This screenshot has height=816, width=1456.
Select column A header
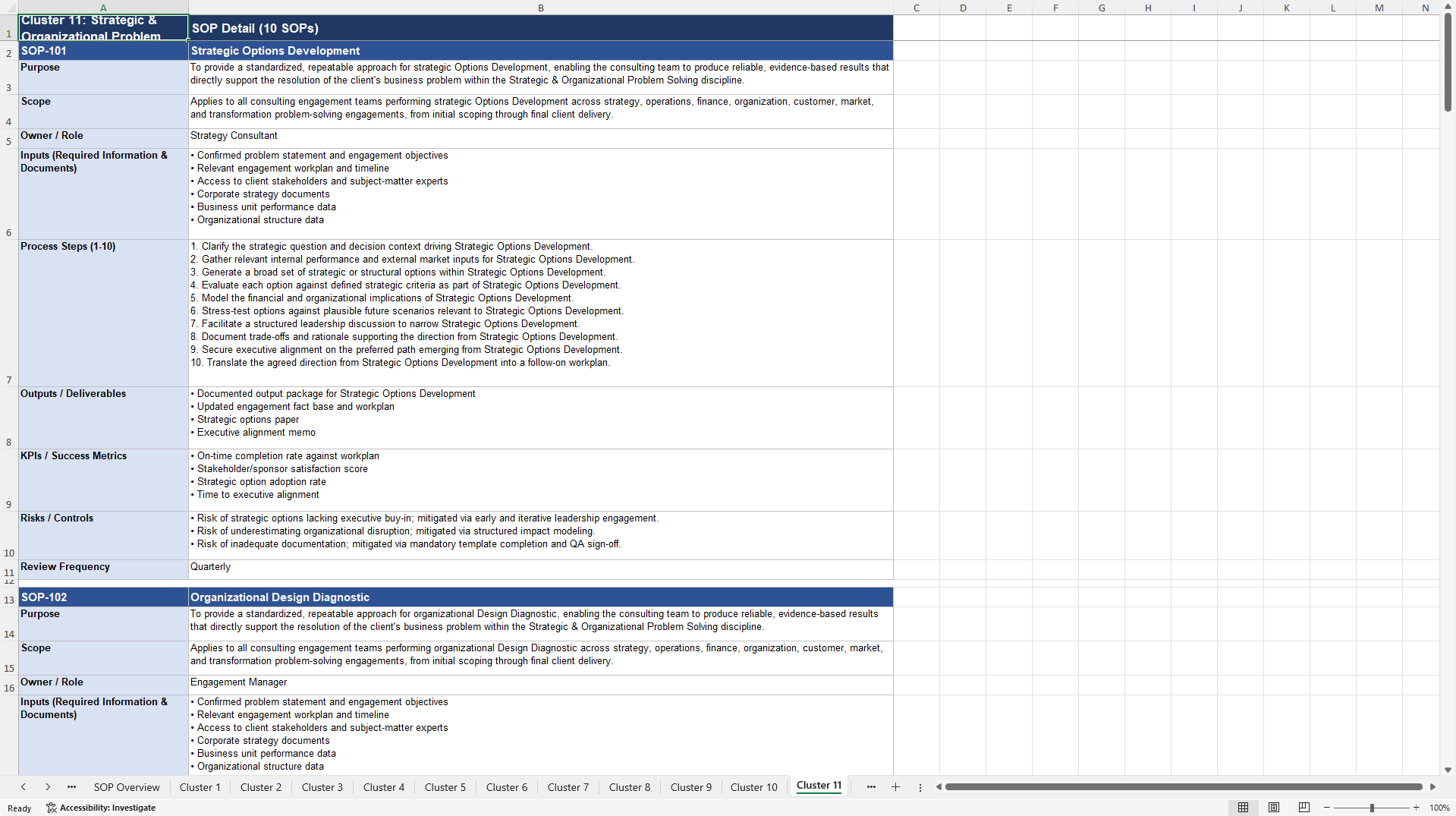point(103,8)
